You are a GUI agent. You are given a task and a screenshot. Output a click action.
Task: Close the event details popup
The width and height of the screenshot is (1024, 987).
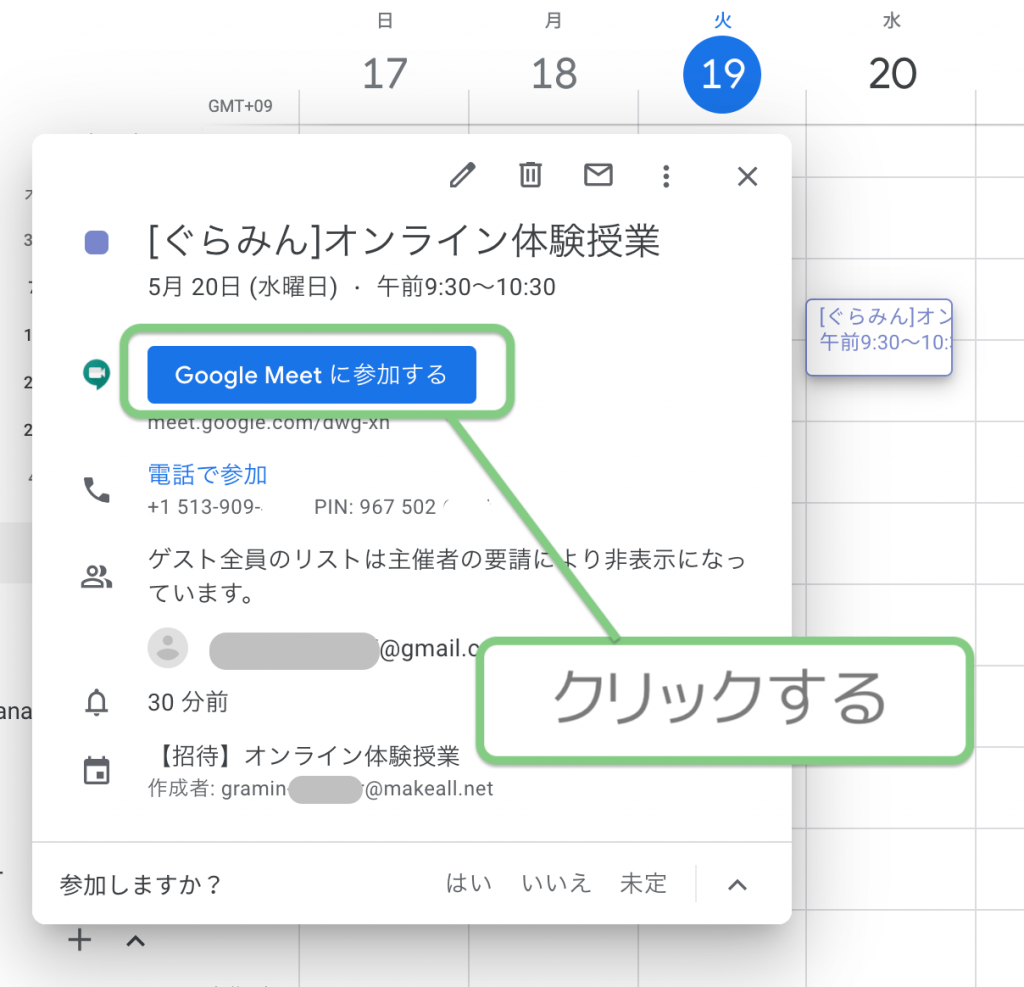tap(747, 176)
